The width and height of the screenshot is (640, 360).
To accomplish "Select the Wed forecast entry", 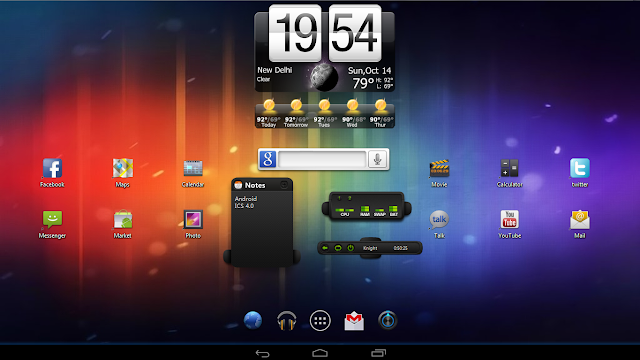I will pos(353,114).
